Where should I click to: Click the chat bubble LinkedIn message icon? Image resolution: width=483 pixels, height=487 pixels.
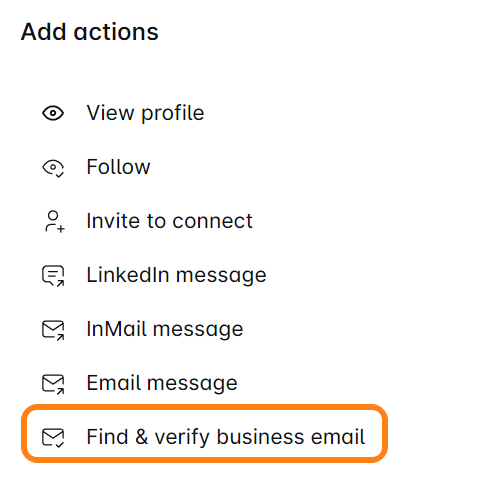[x=53, y=276]
